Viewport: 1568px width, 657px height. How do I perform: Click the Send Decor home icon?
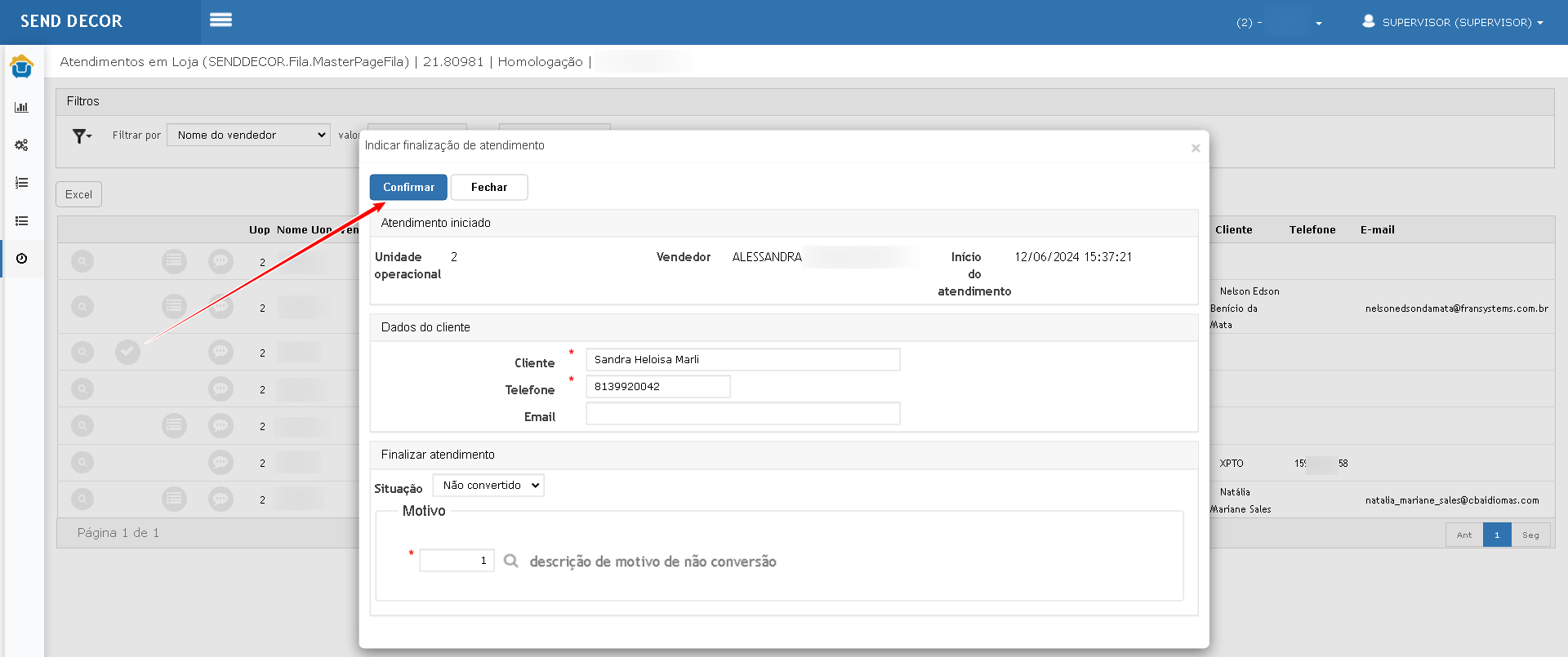(x=21, y=66)
